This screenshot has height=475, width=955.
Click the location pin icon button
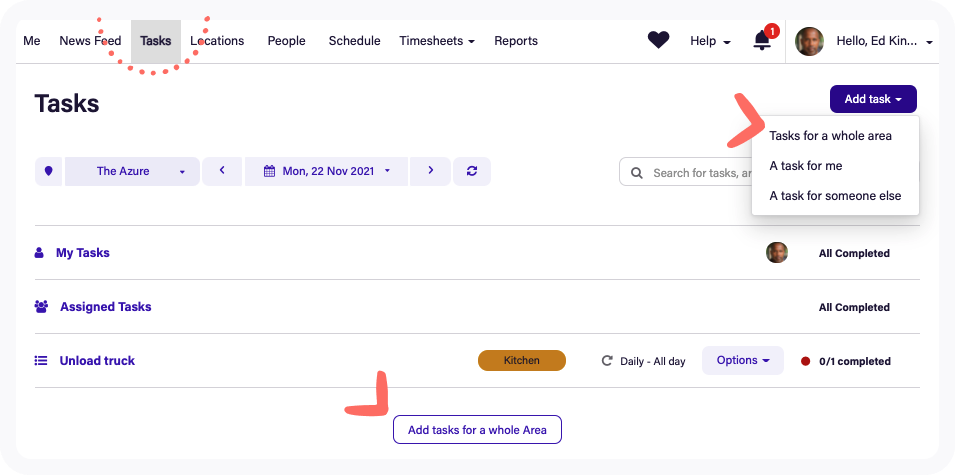point(48,171)
